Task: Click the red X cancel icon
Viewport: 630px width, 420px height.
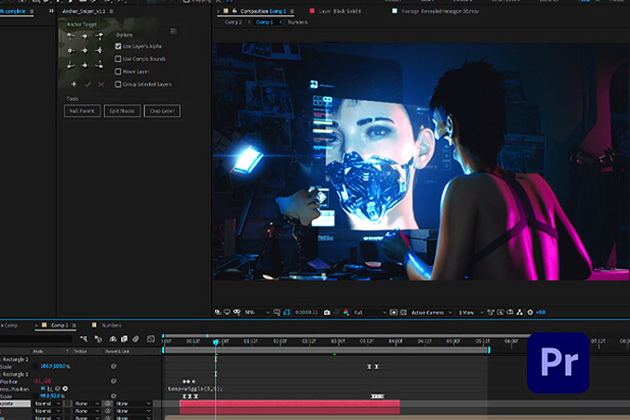Action: point(101,84)
